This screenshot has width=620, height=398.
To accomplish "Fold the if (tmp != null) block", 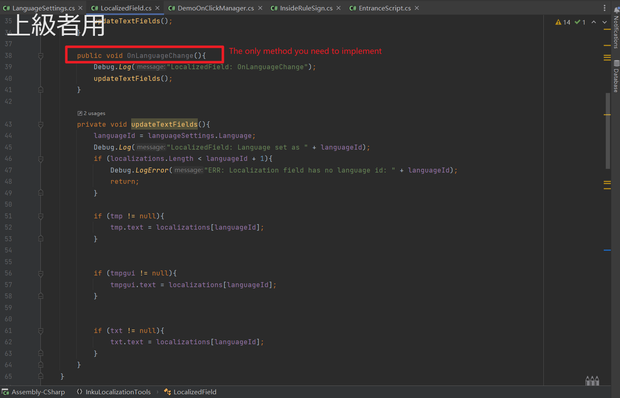I will (41, 216).
